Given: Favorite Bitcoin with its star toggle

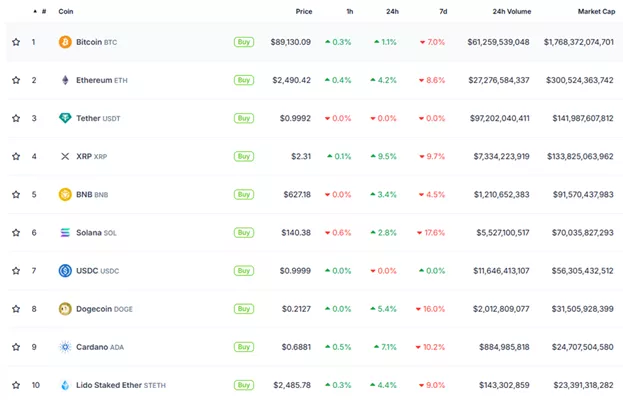Looking at the screenshot, I should tap(16, 42).
